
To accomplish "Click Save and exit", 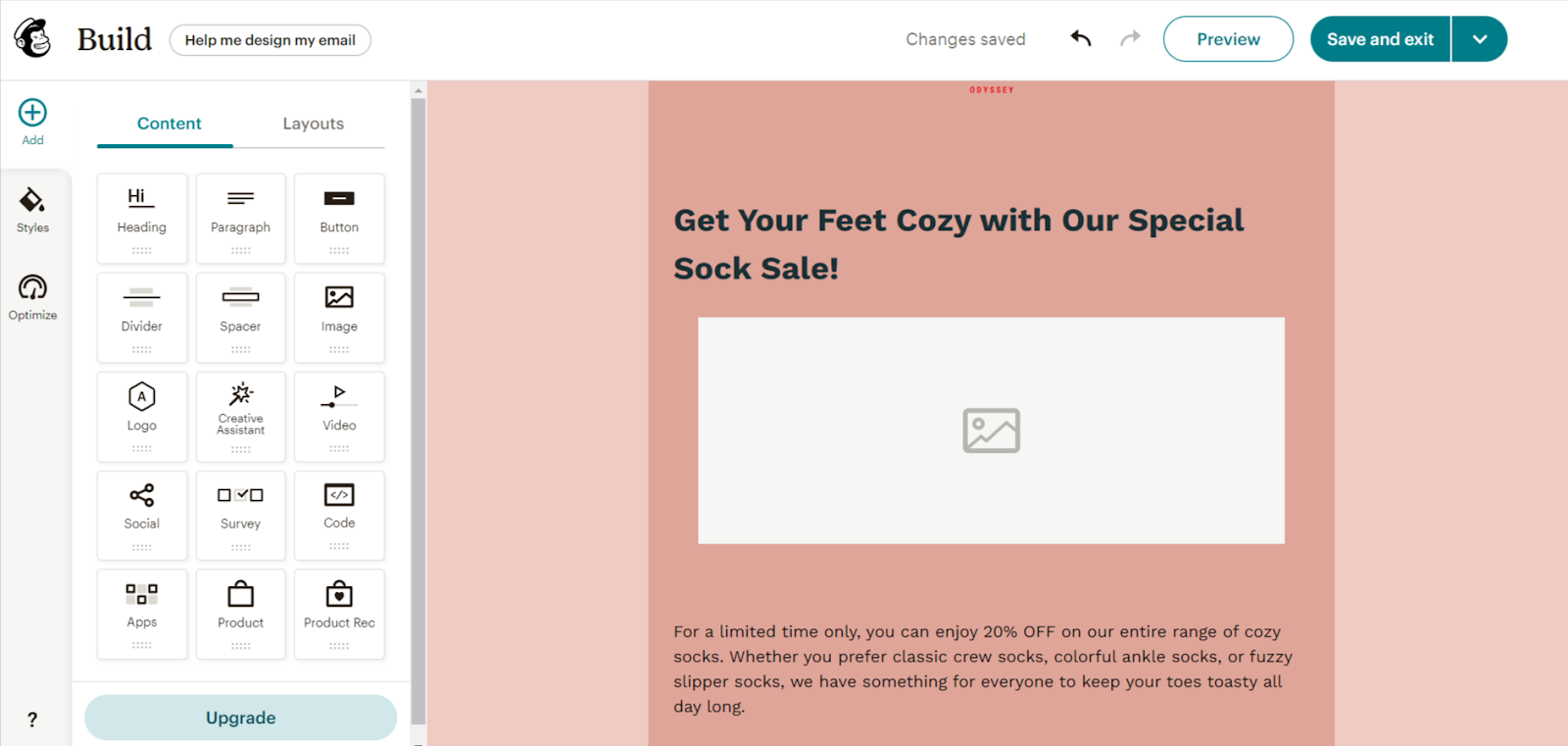I will 1380,39.
